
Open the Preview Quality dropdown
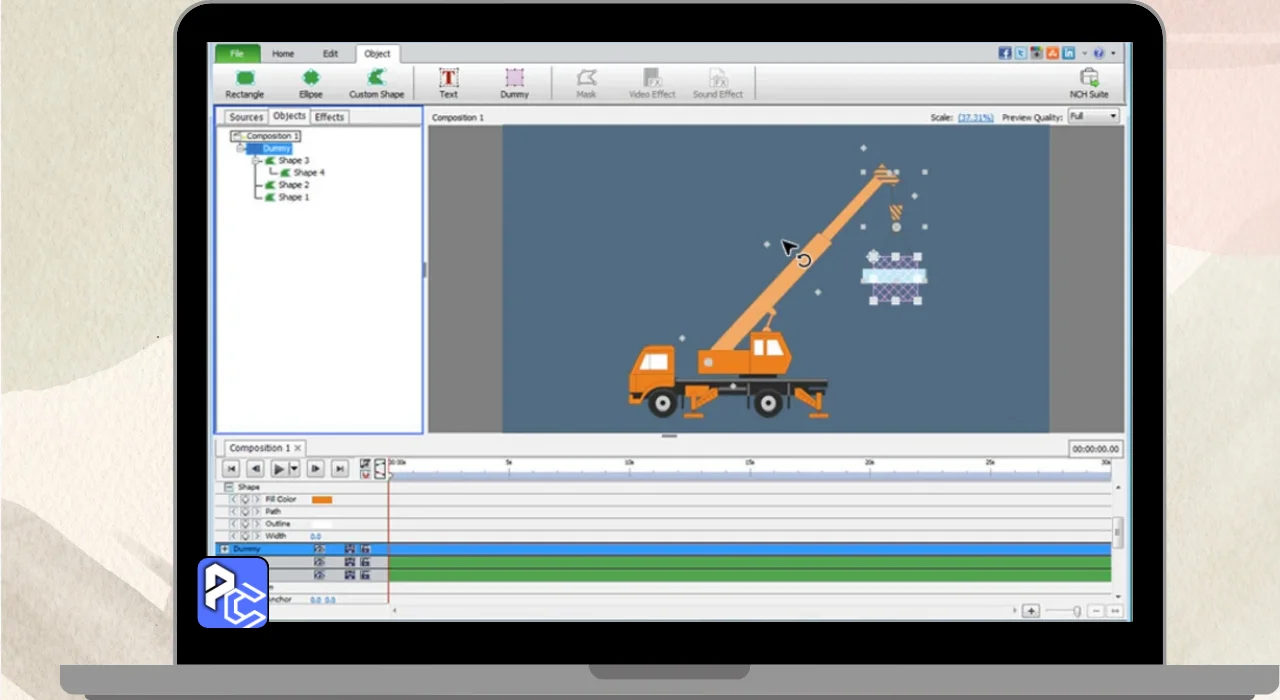point(1093,117)
